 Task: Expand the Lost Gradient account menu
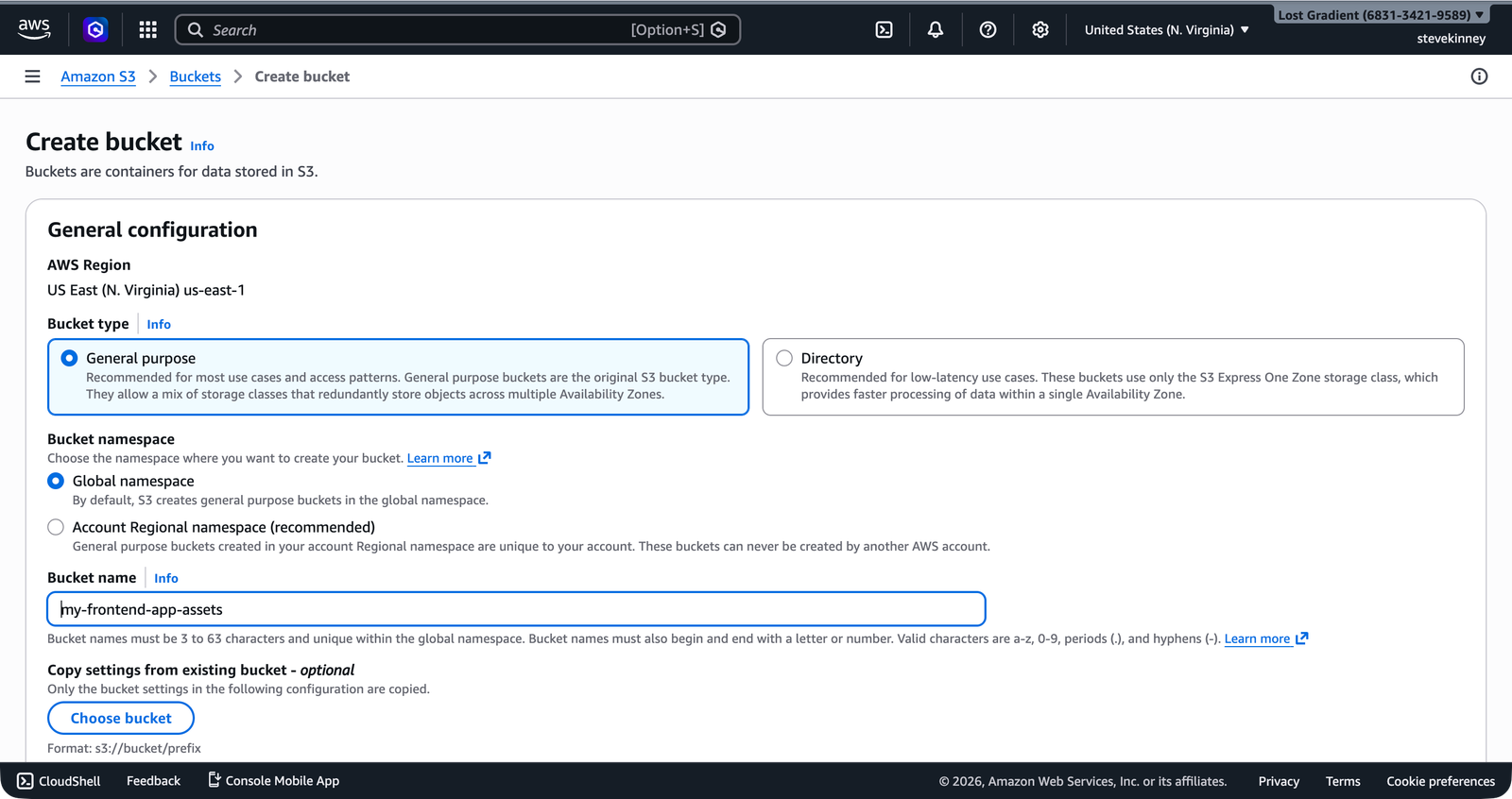click(1380, 15)
